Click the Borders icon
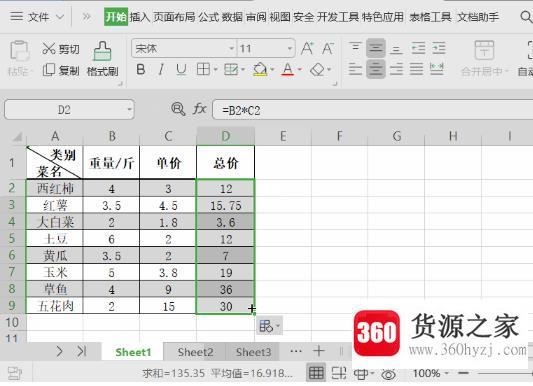The height and width of the screenshot is (386, 533). point(203,70)
